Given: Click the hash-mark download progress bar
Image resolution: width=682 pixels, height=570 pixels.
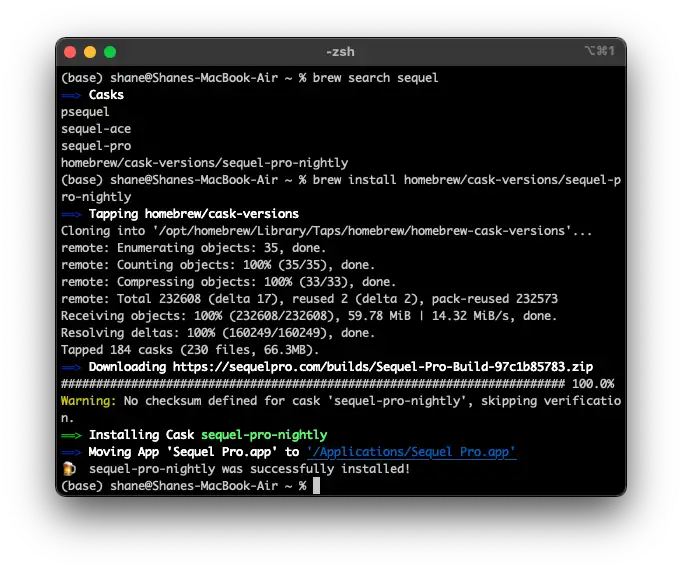Looking at the screenshot, I should [313, 384].
